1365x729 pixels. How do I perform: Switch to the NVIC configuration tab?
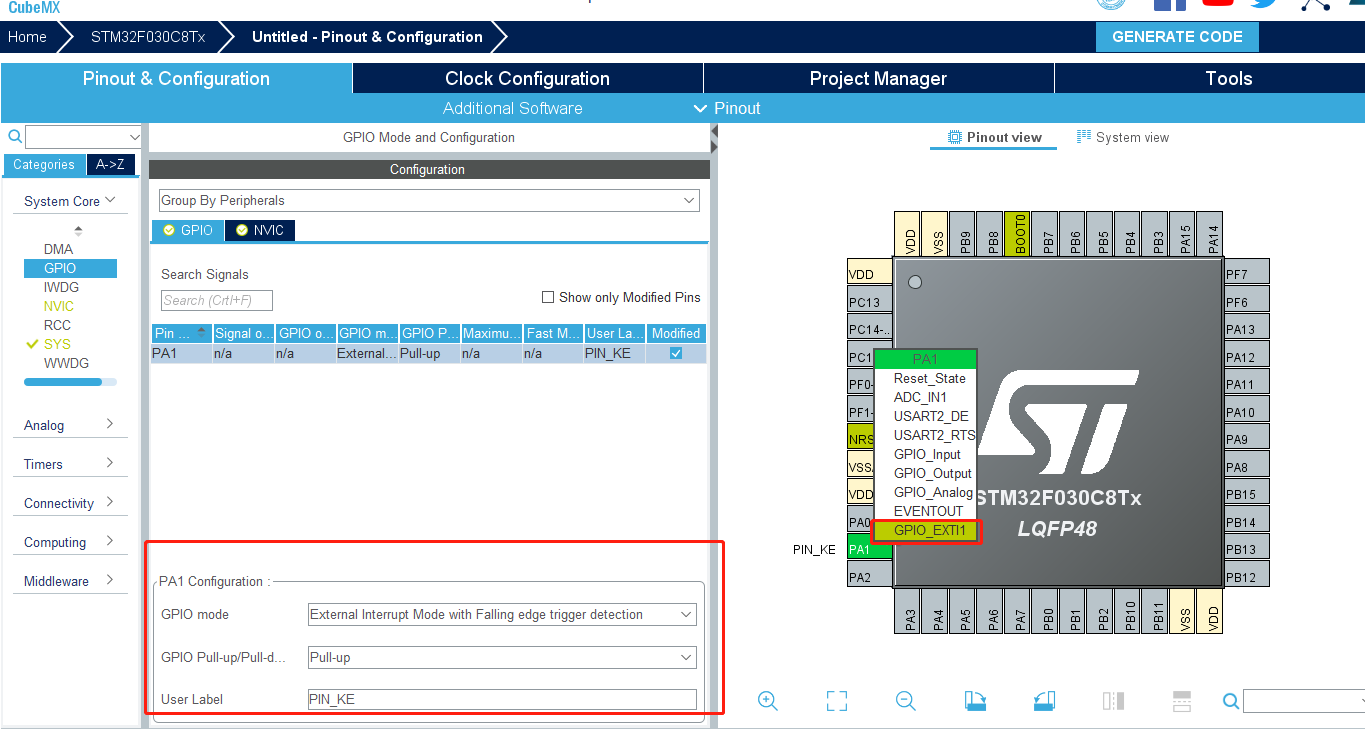[x=260, y=230]
